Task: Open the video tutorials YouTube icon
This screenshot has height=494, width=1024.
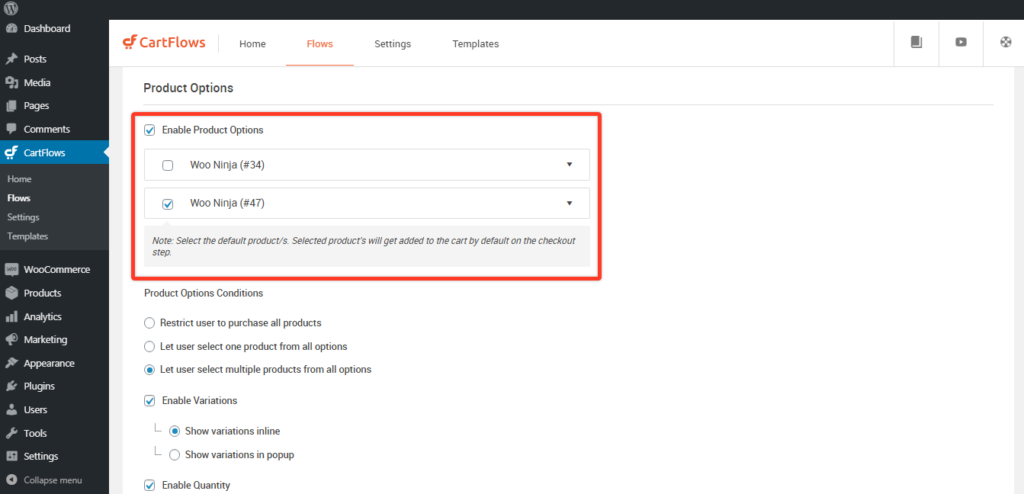Action: click(961, 42)
